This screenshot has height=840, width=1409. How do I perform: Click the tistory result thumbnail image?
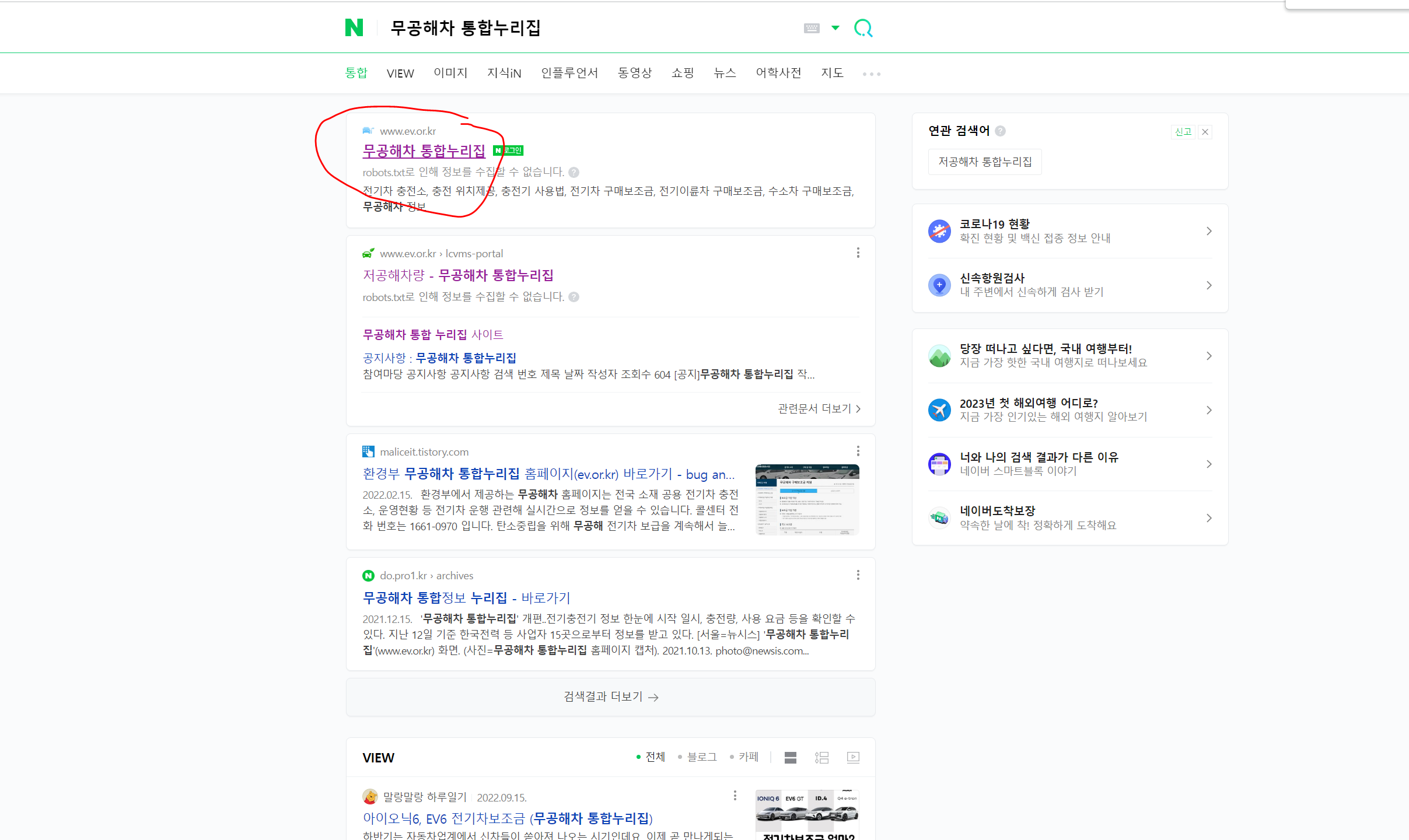point(807,499)
